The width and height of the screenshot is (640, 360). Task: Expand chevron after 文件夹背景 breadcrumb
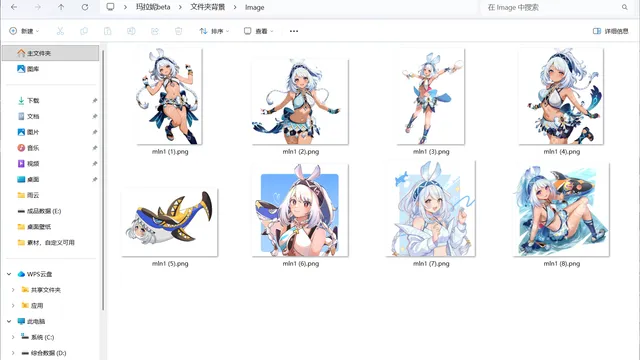(235, 7)
